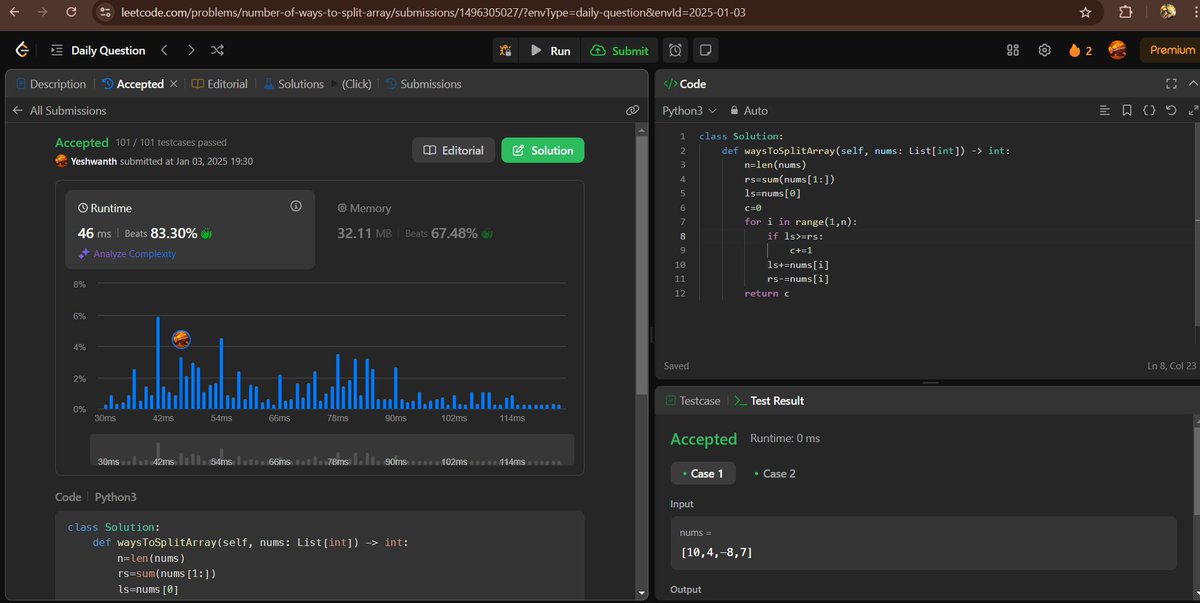This screenshot has width=1200, height=603.
Task: Click avatar marker on runtime chart
Action: (181, 340)
